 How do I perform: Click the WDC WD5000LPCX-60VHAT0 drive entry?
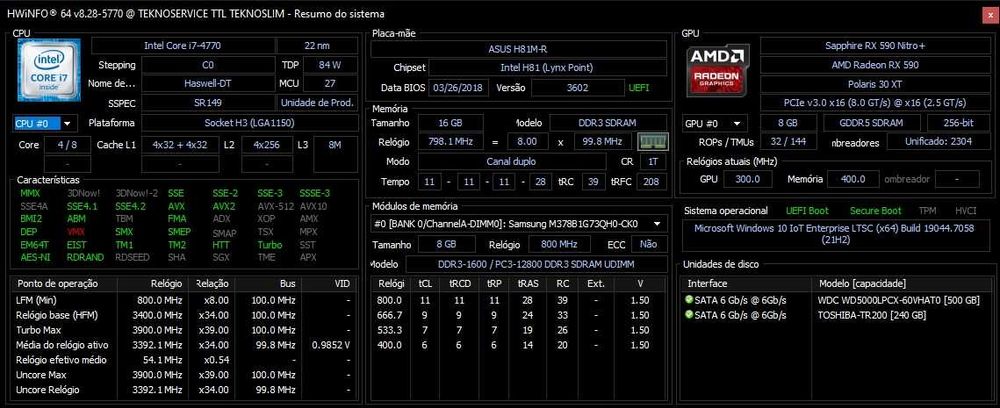(x=898, y=300)
